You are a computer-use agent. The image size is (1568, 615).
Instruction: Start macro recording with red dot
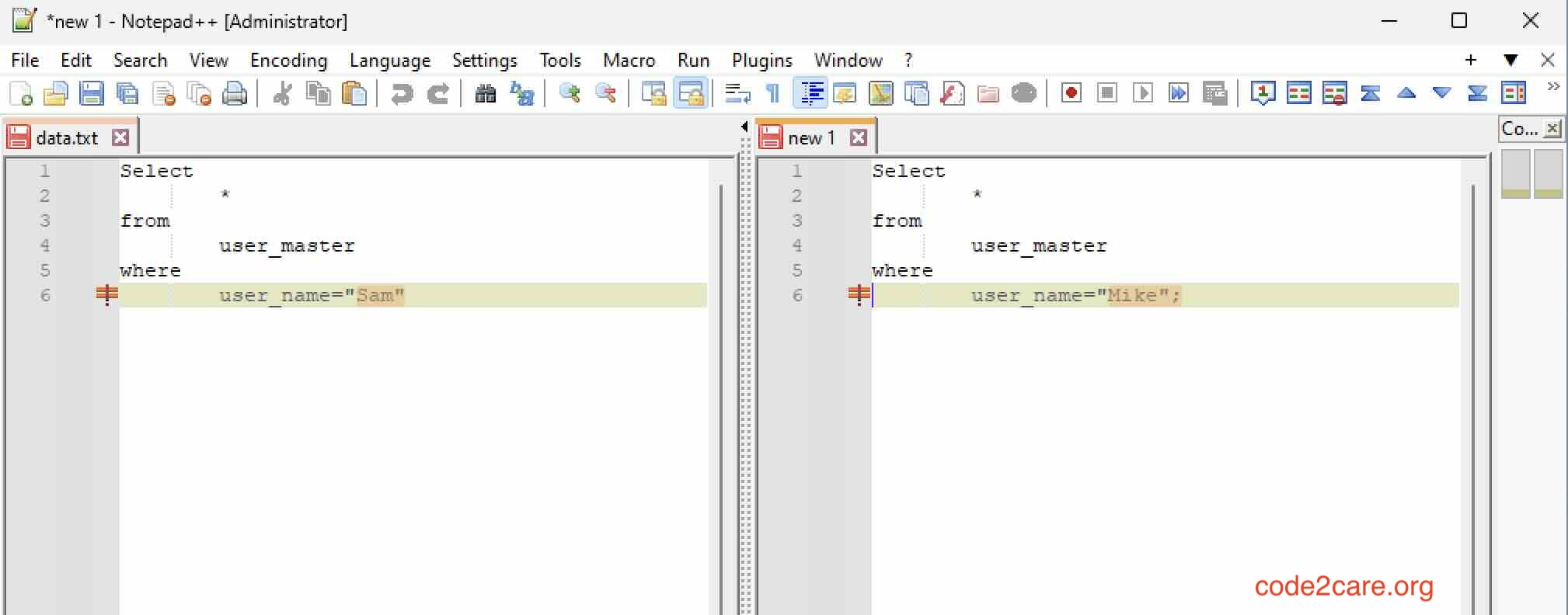click(x=1071, y=94)
